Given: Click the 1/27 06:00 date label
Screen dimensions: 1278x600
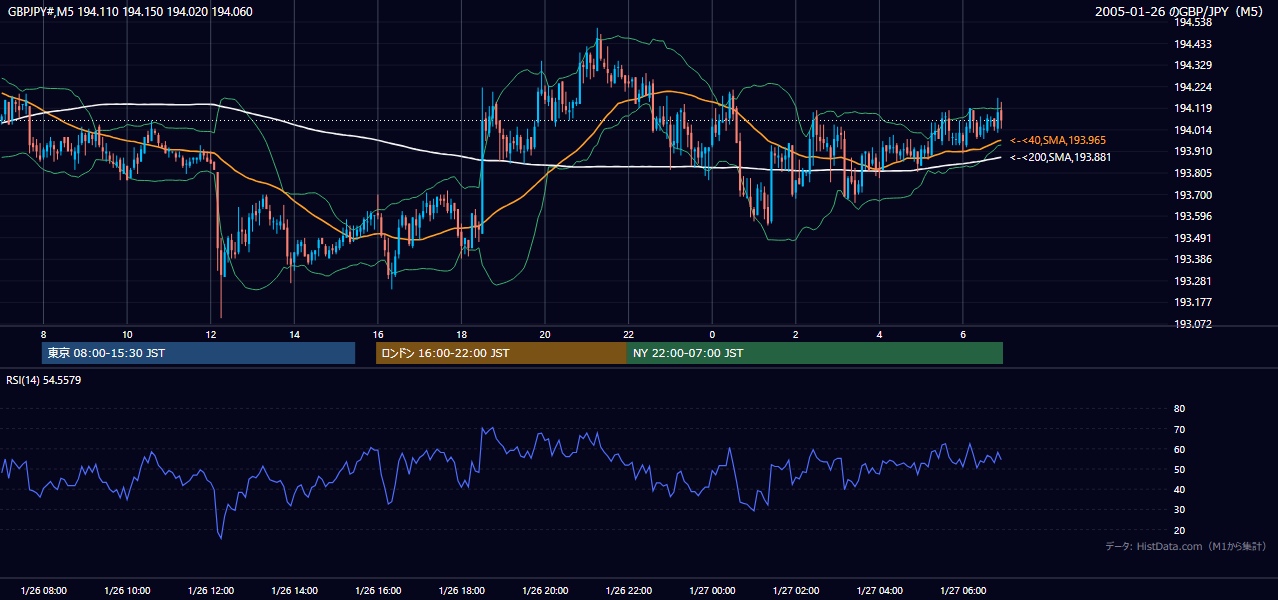Looking at the screenshot, I should coord(963,591).
